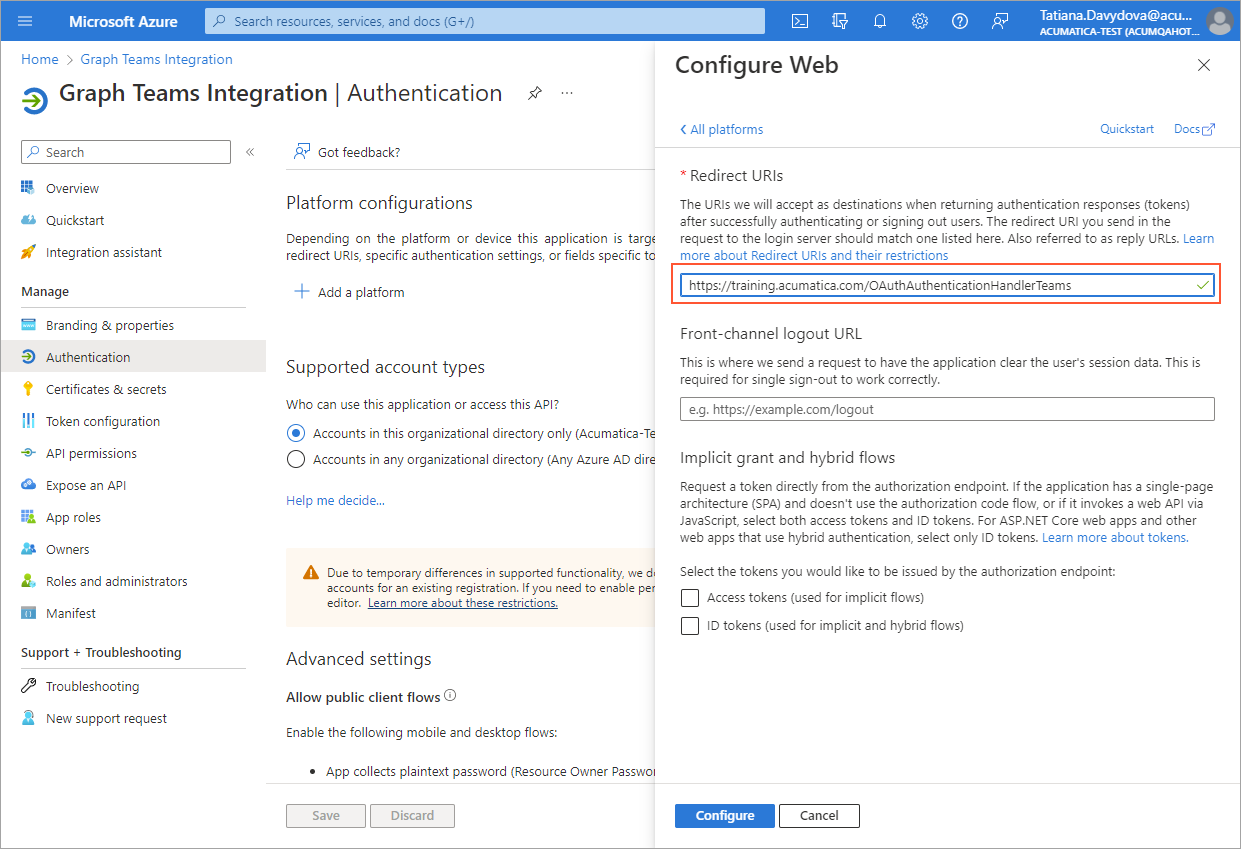The width and height of the screenshot is (1241, 849).
Task: Select Accounts in this organizational directory only
Action: click(295, 433)
